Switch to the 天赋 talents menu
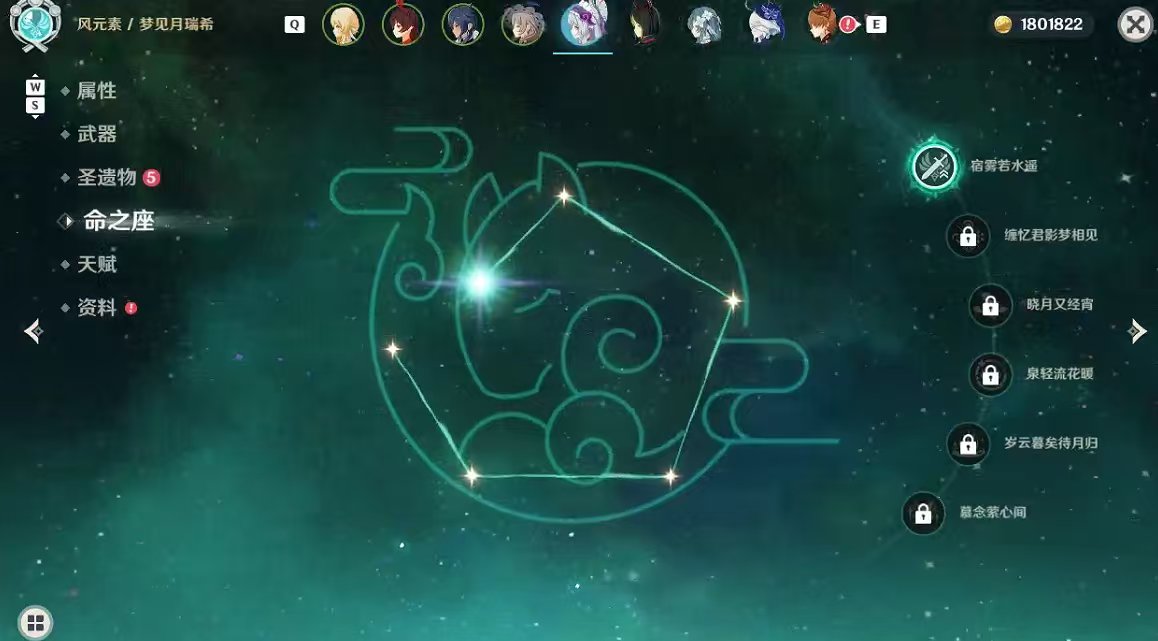The image size is (1158, 641). click(97, 264)
